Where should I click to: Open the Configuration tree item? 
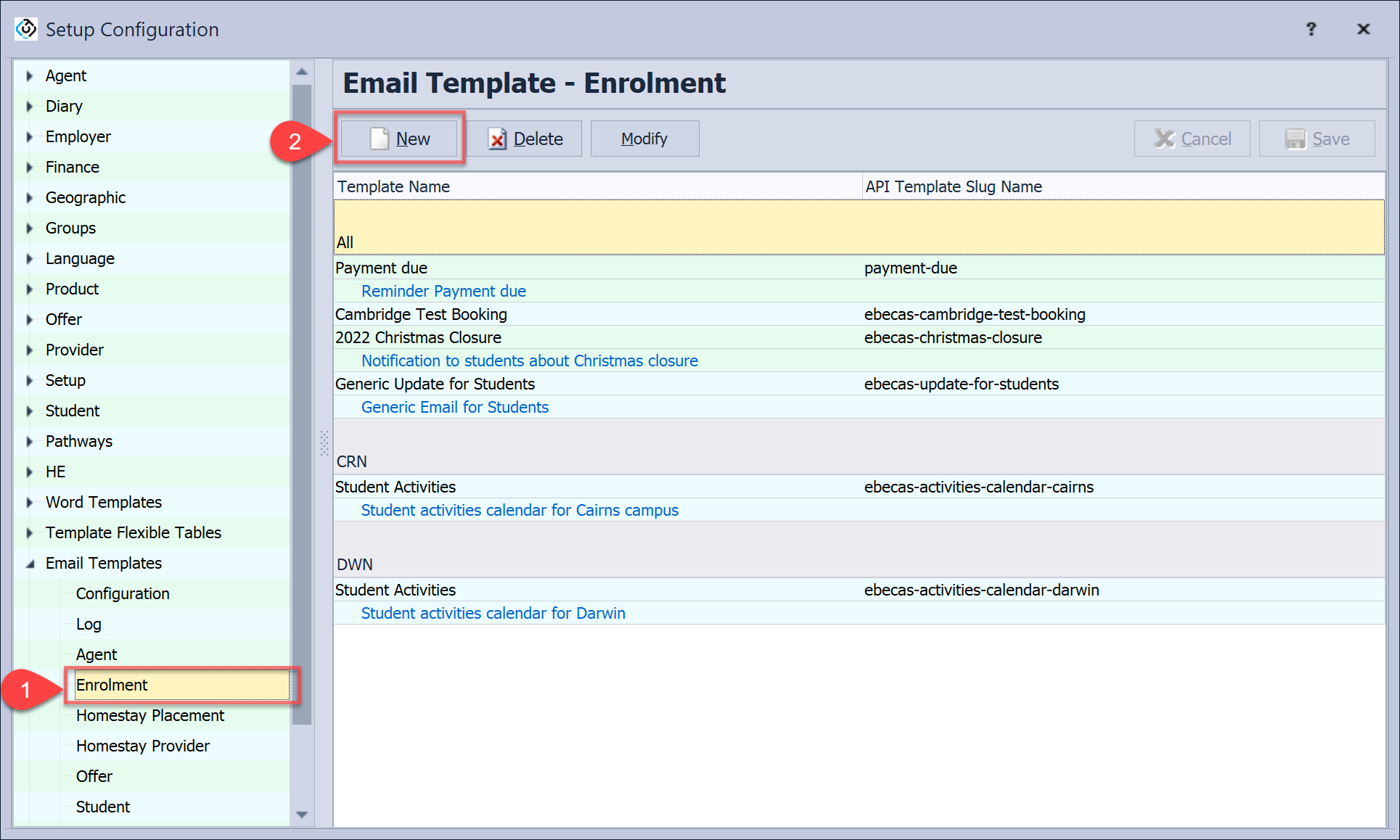pos(123,593)
